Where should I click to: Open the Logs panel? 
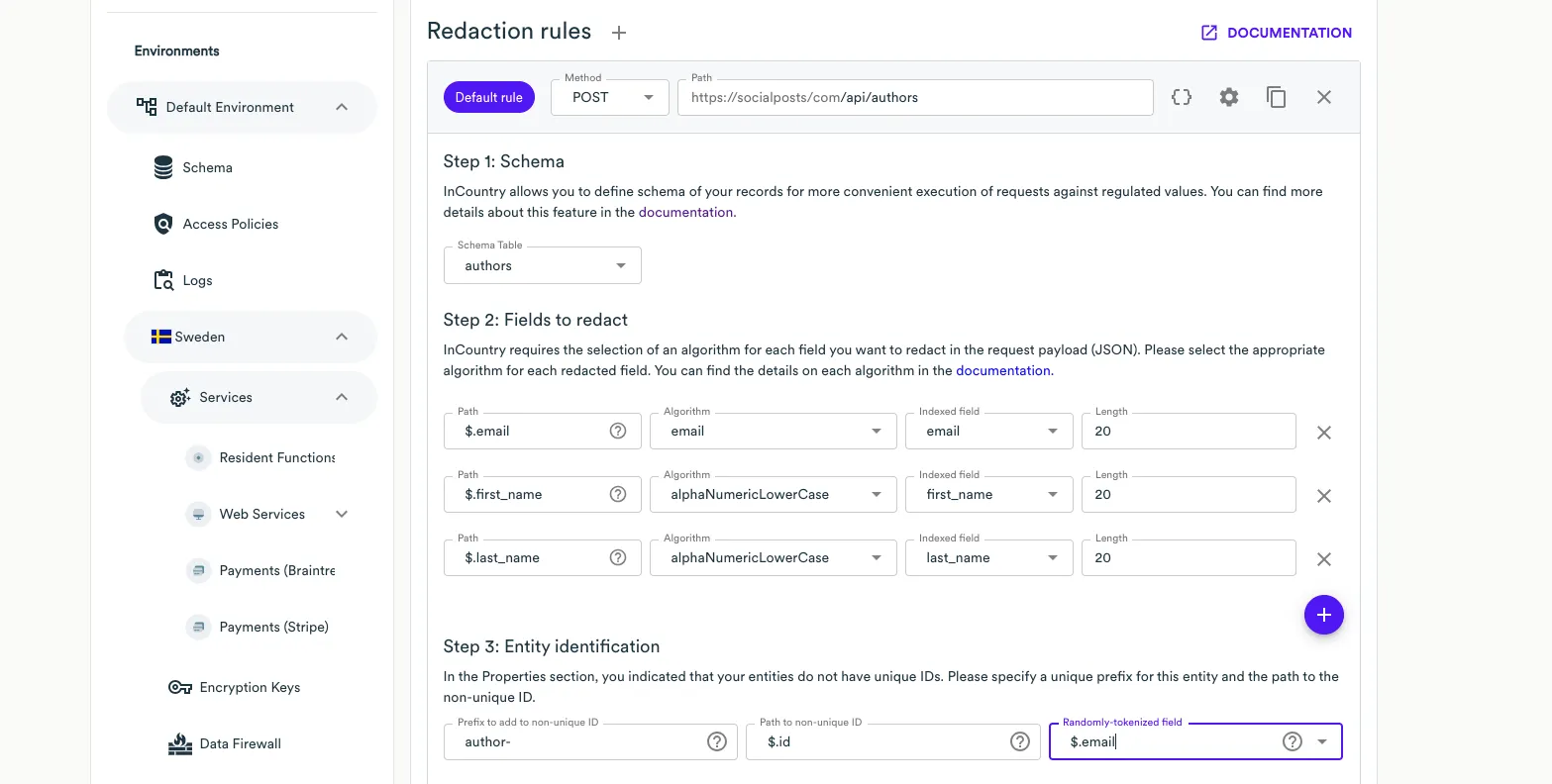coord(197,280)
